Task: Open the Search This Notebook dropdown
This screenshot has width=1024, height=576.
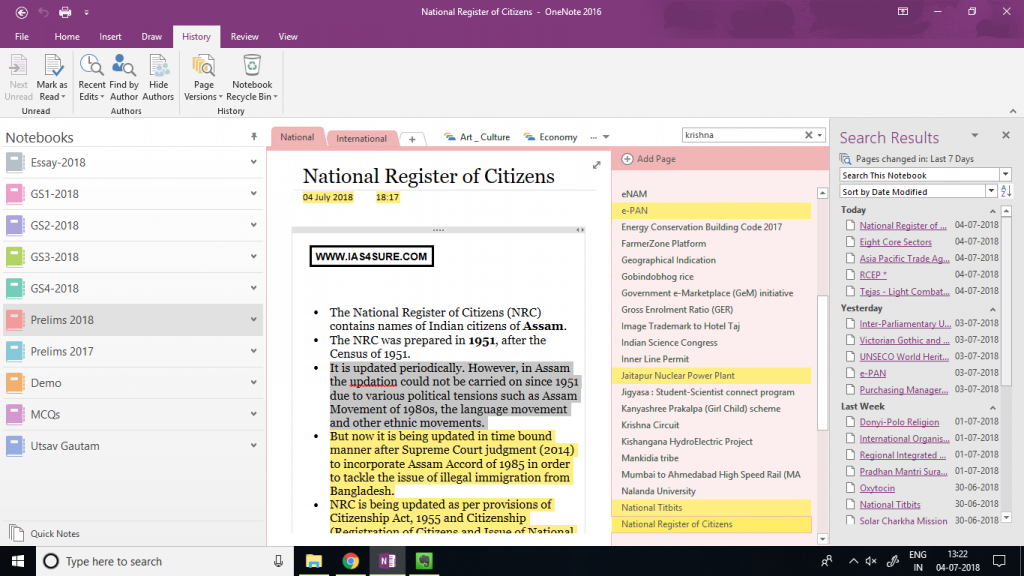Action: pyautogui.click(x=1006, y=174)
